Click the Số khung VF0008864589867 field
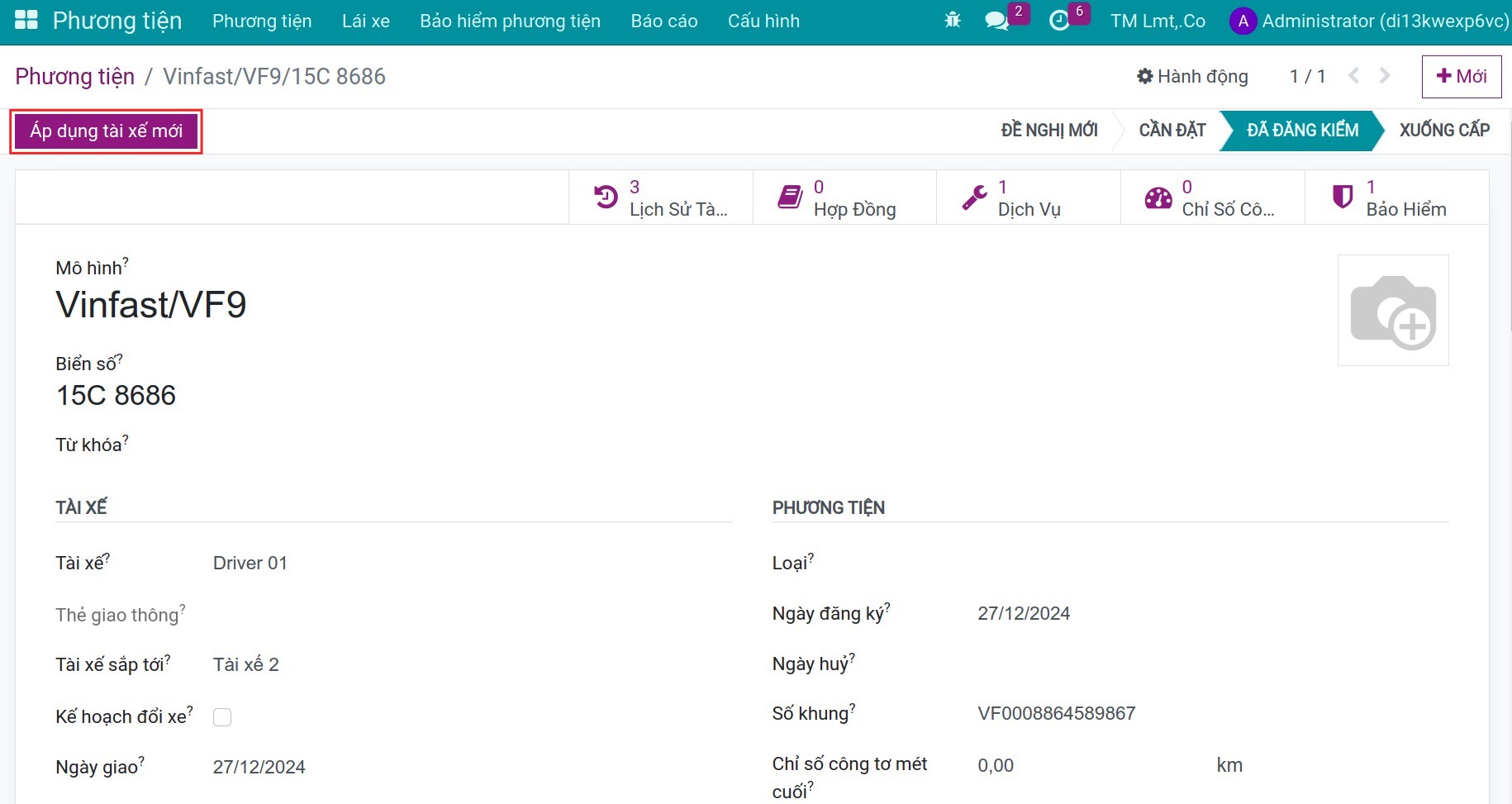The height and width of the screenshot is (804, 1512). click(x=1057, y=714)
